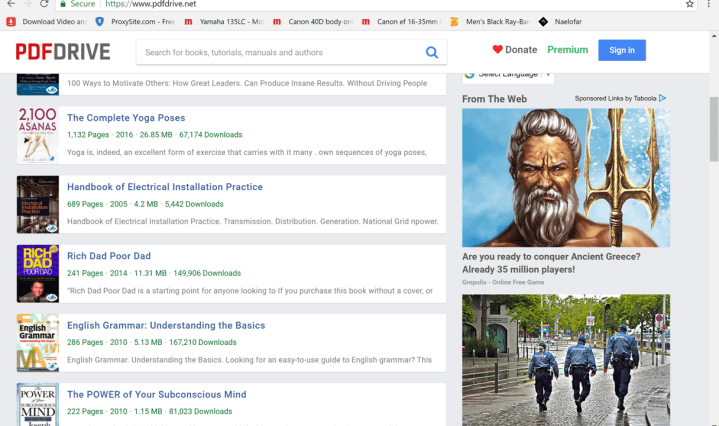Click the Donate link

pos(514,50)
